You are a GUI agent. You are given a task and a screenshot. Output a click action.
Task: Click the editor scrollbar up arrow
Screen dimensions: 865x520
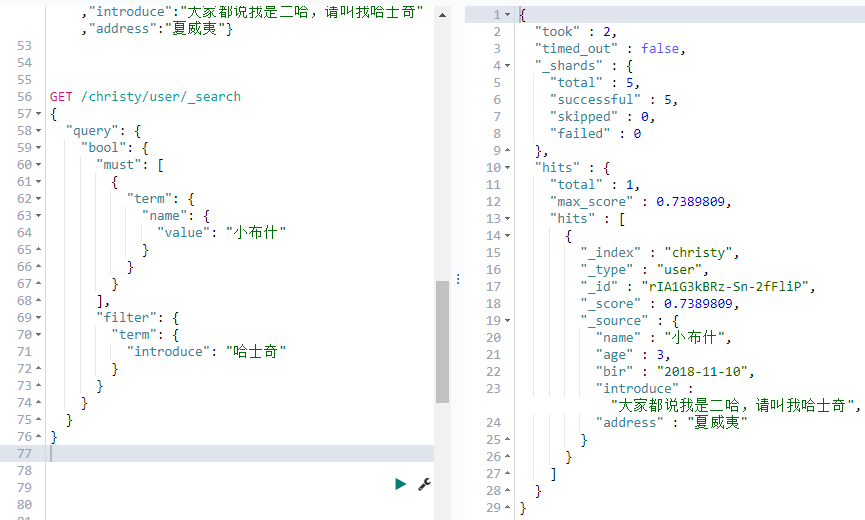pyautogui.click(x=442, y=15)
